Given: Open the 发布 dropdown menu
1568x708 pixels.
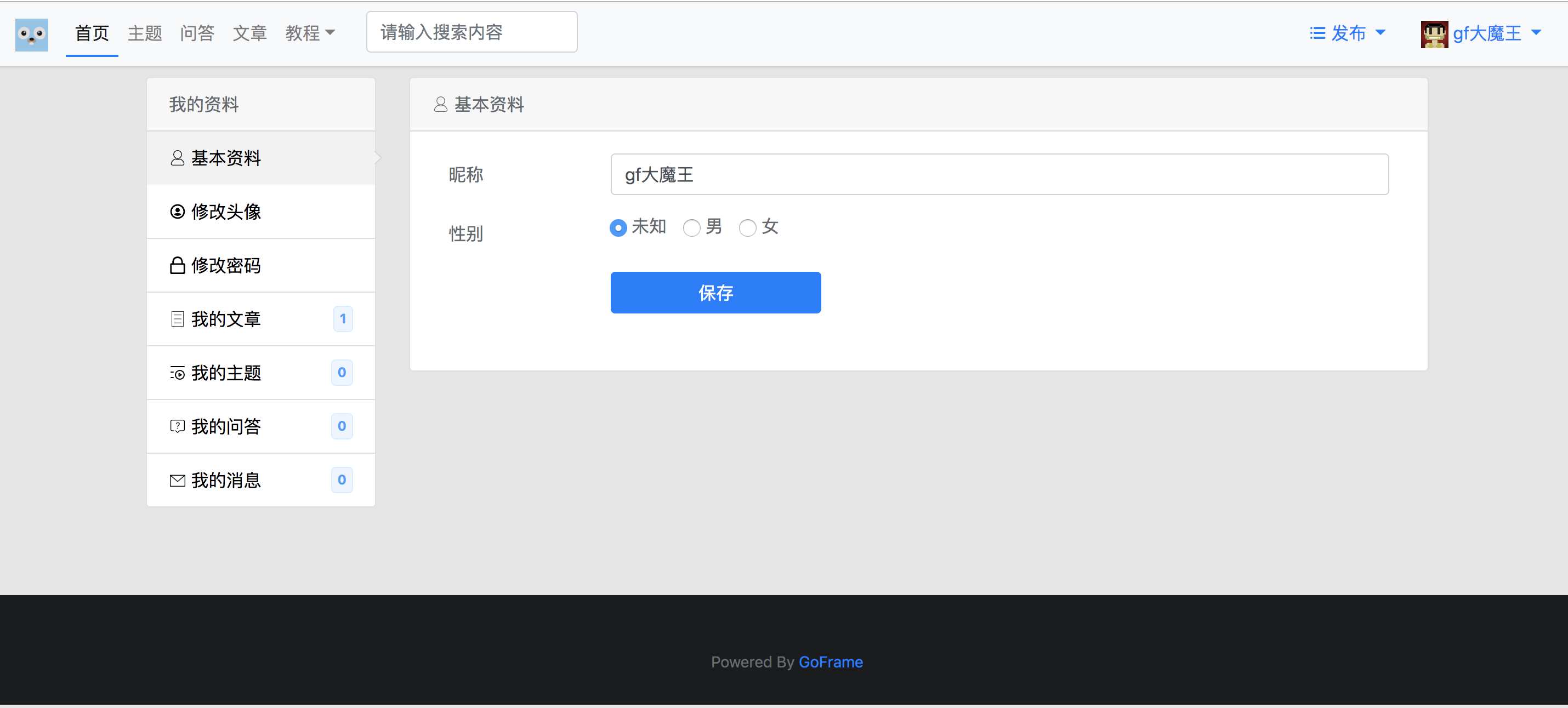Looking at the screenshot, I should coord(1348,33).
